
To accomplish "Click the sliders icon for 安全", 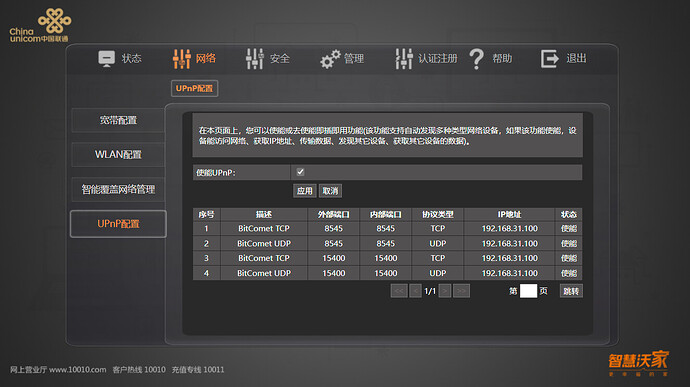I will pyautogui.click(x=254, y=59).
